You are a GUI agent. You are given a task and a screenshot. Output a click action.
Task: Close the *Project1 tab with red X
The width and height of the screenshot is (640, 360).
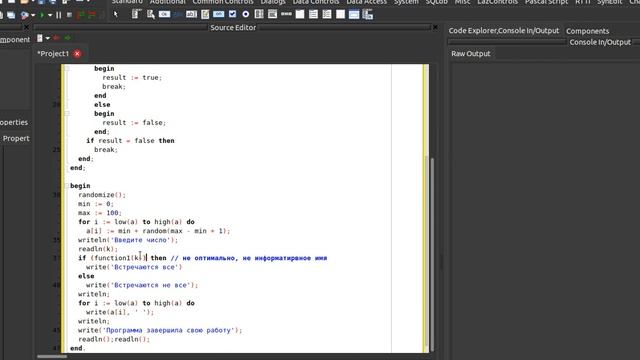pyautogui.click(x=77, y=53)
